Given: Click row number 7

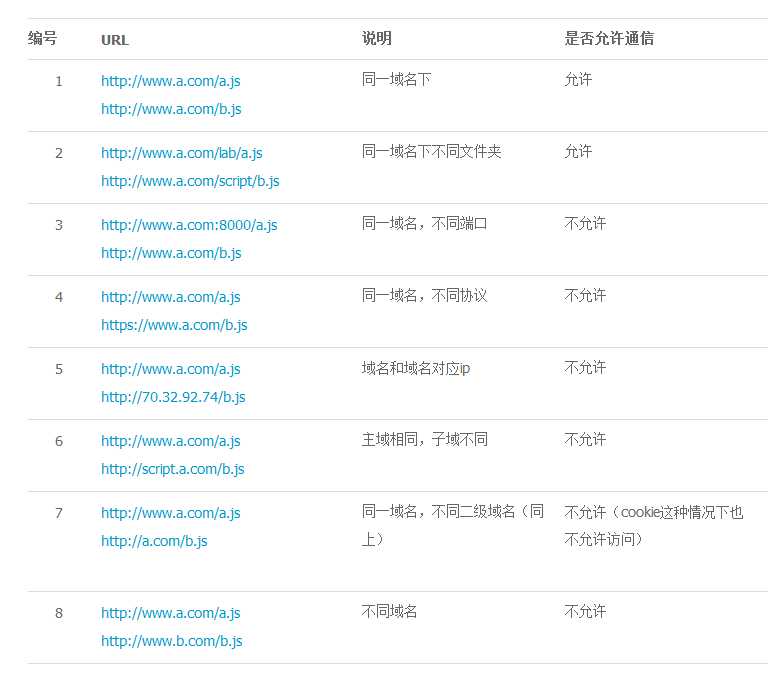Looking at the screenshot, I should coord(59,513).
